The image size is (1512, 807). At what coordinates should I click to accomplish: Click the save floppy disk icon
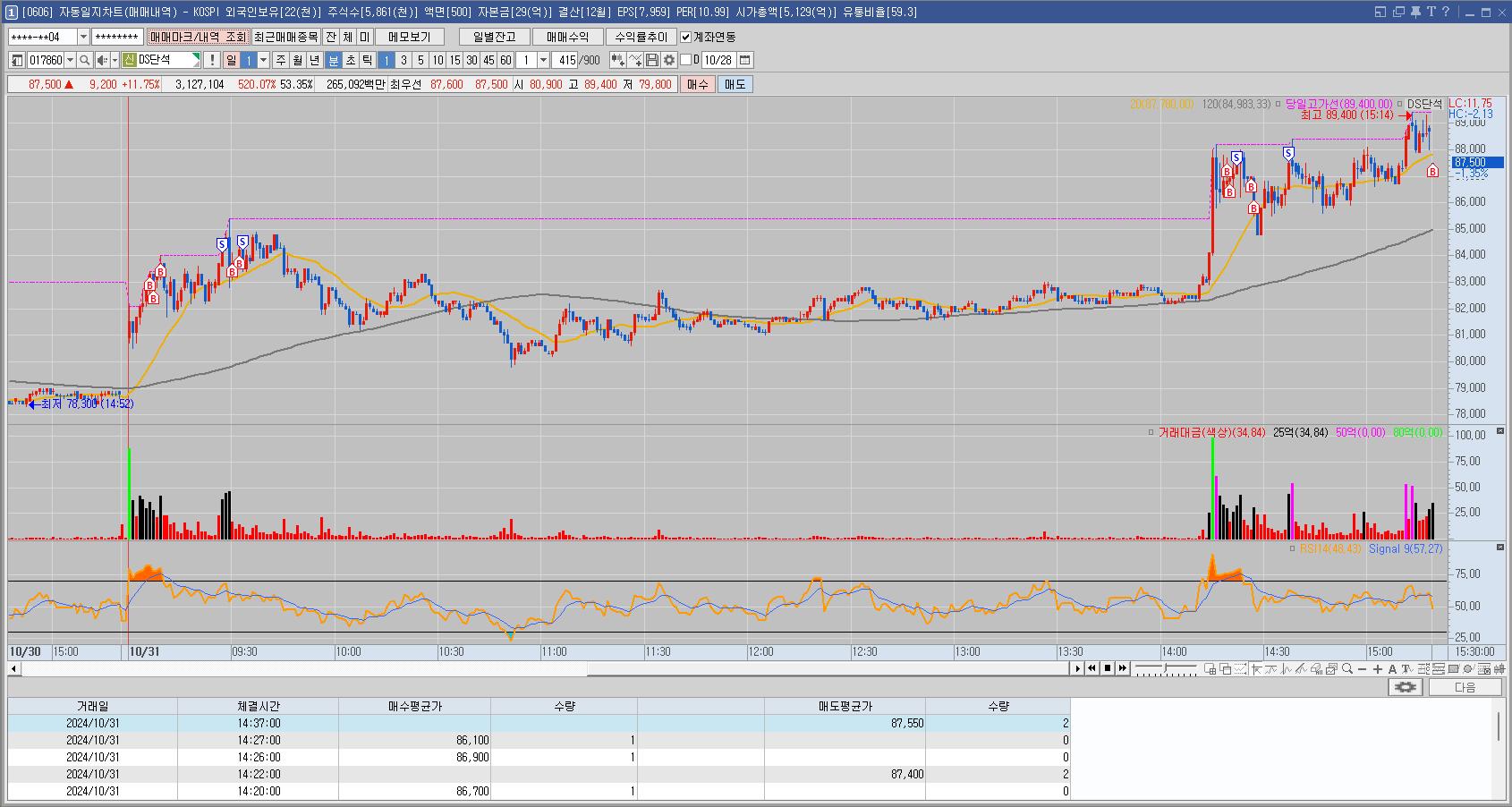point(652,60)
